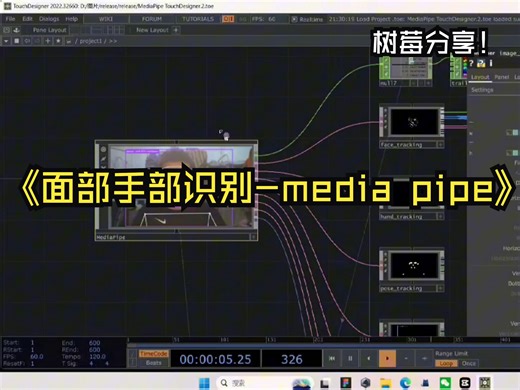
Task: Click the face_tracking label text
Action: [401, 145]
